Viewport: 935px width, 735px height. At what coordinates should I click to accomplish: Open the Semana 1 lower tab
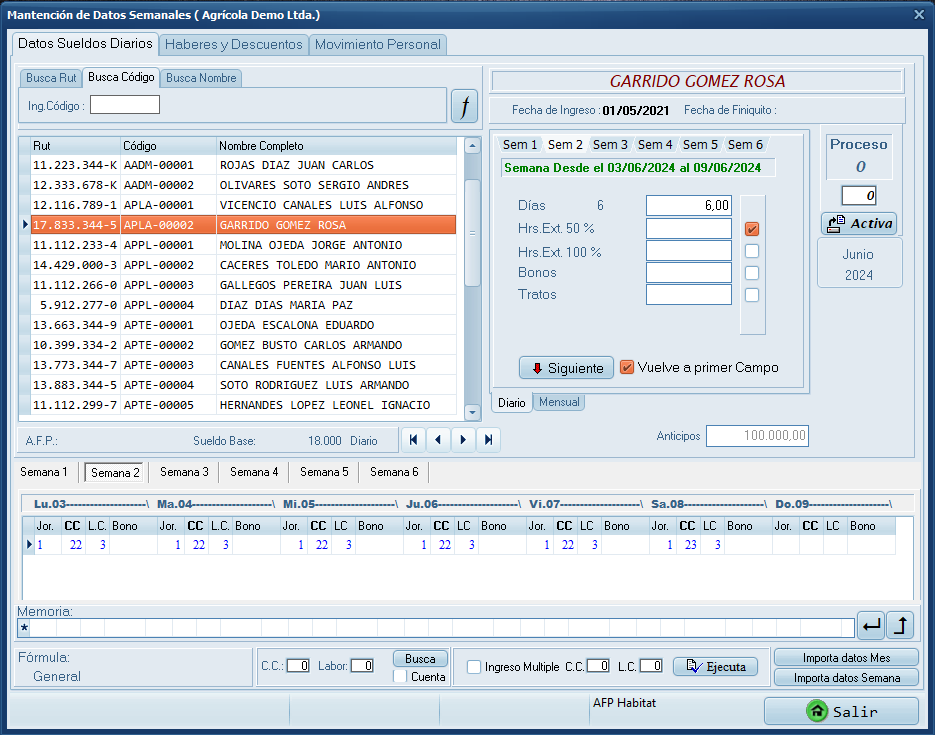(44, 472)
